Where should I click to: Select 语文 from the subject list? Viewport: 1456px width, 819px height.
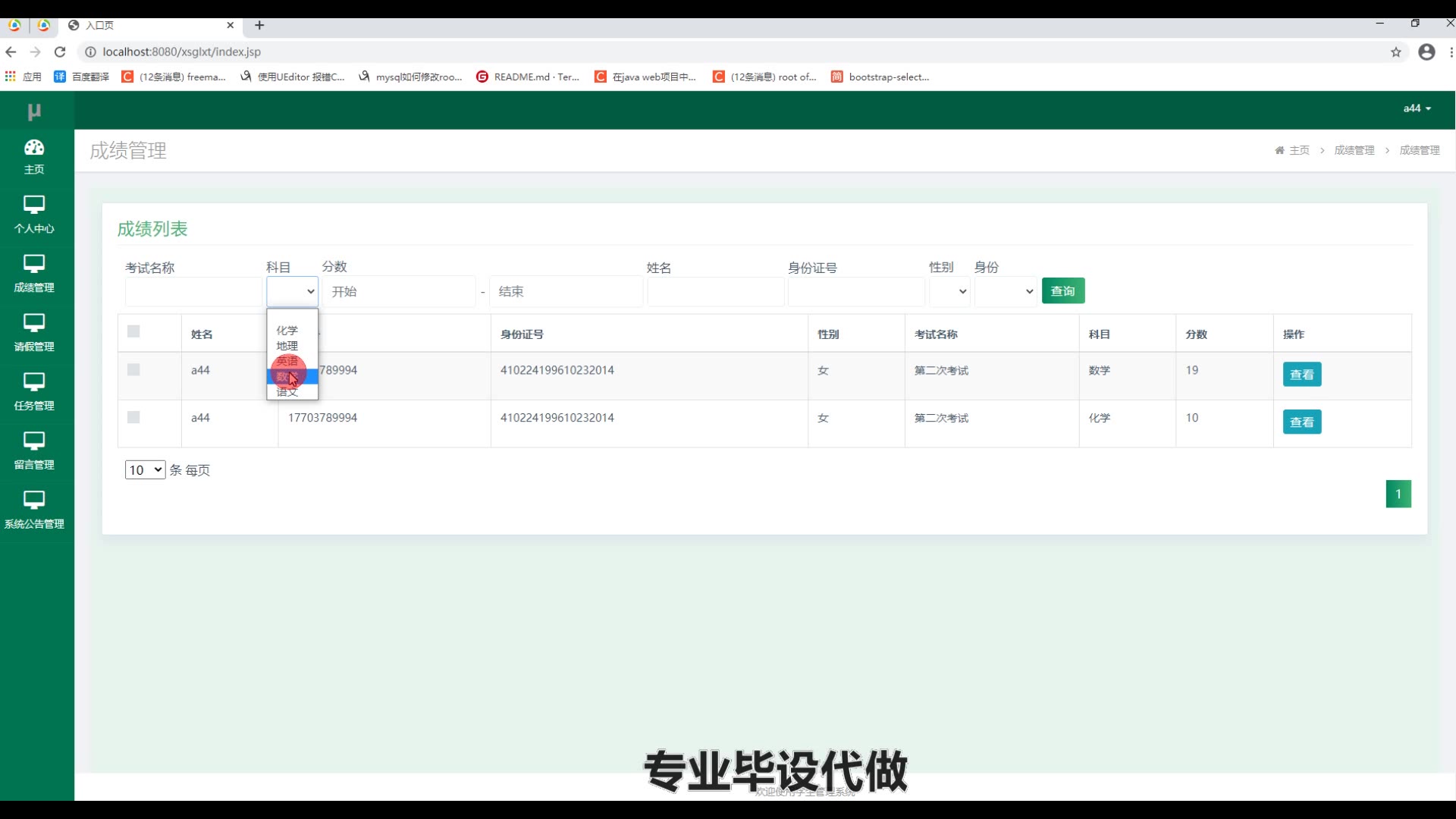(292, 392)
